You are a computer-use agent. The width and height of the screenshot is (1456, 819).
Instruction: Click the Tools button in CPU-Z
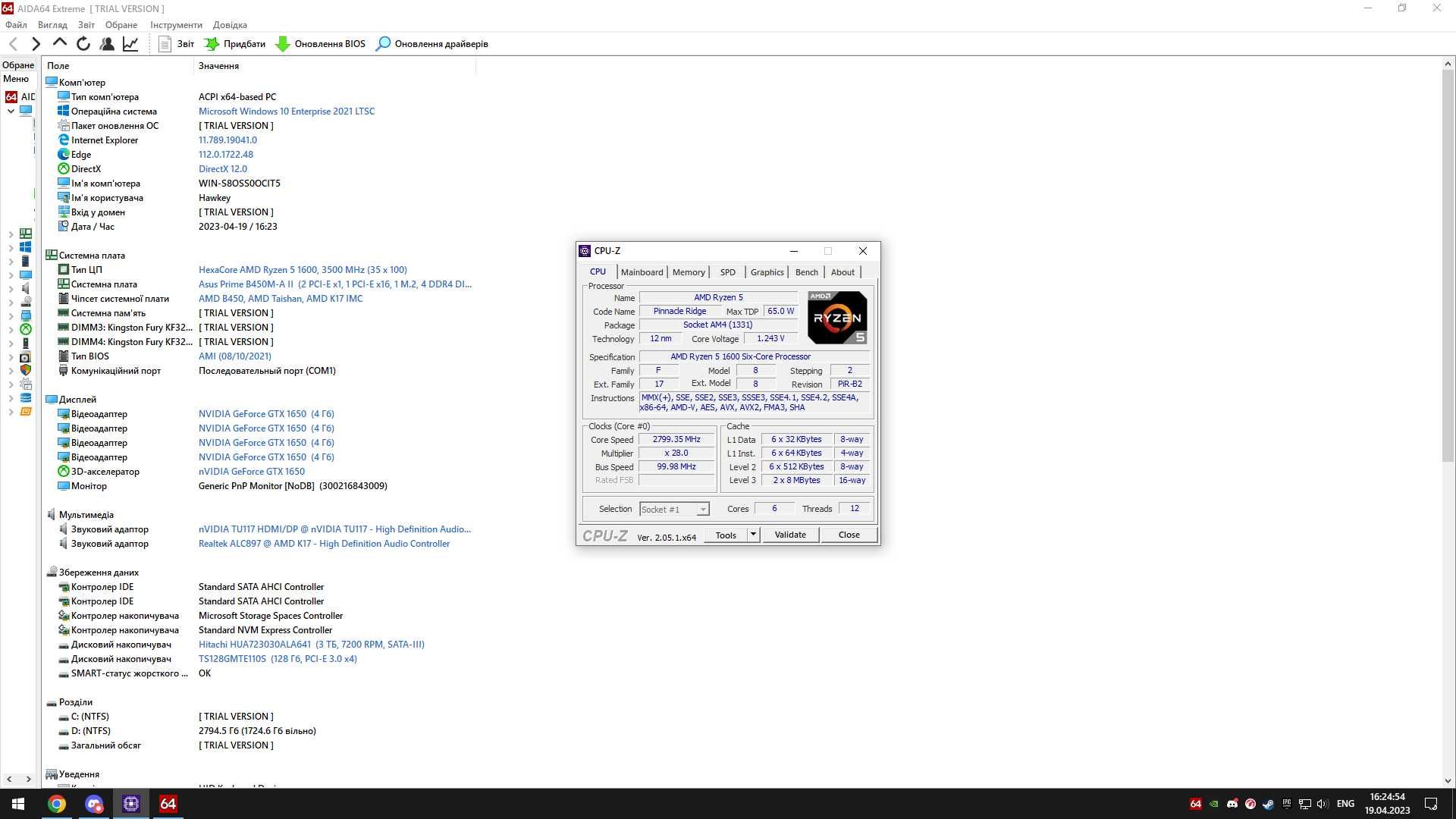tap(726, 535)
